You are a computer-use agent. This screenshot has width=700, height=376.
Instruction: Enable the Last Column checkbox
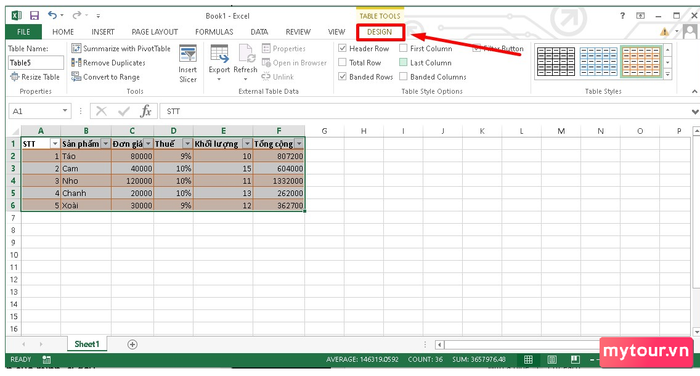403,63
